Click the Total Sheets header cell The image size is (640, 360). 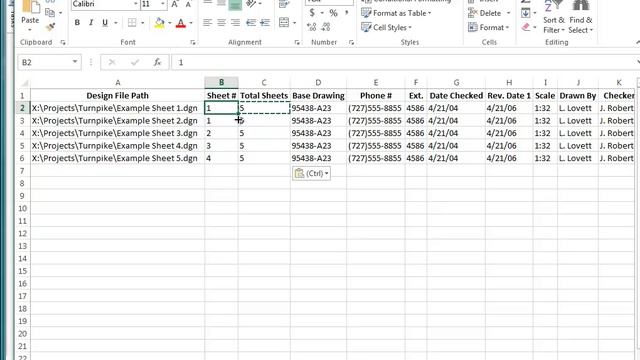tap(264, 96)
